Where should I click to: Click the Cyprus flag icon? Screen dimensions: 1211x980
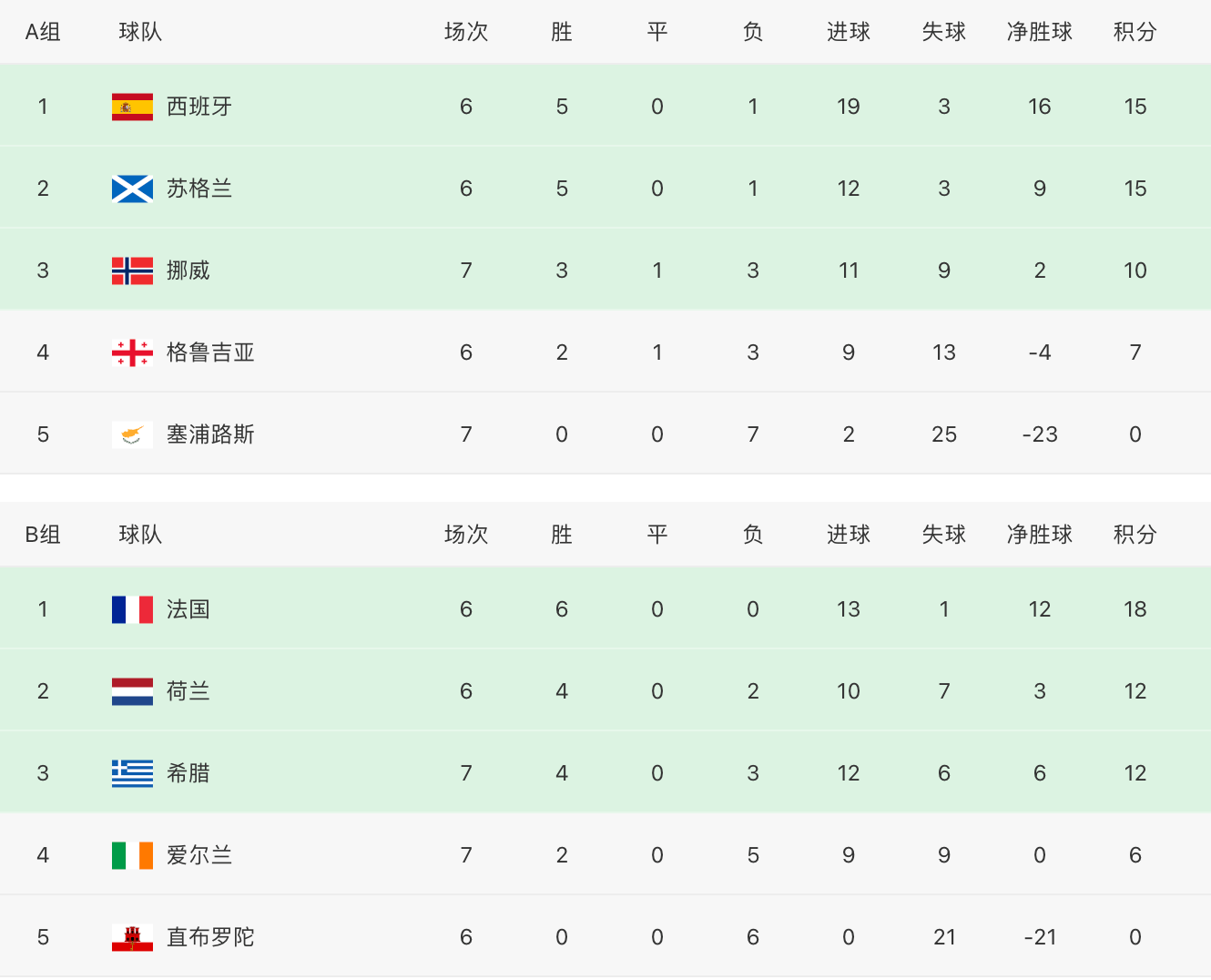(x=132, y=434)
